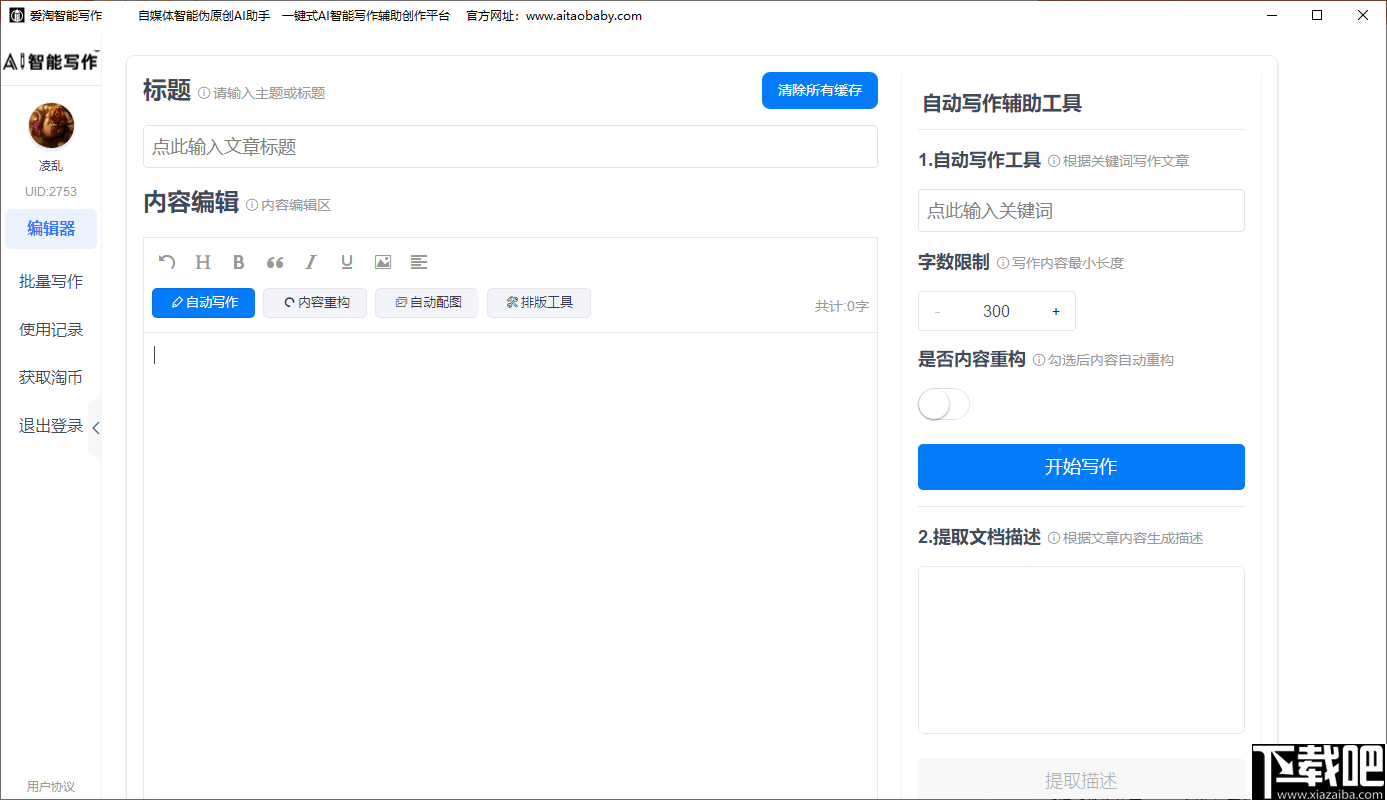The height and width of the screenshot is (800, 1387).
Task: Click the user avatar picture
Action: 51,126
